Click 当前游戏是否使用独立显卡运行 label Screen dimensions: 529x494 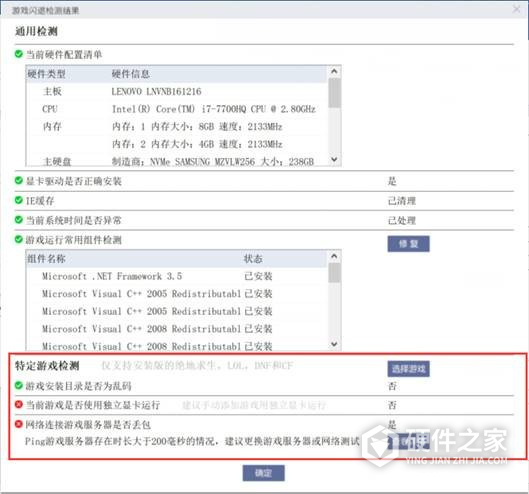[x=93, y=405]
